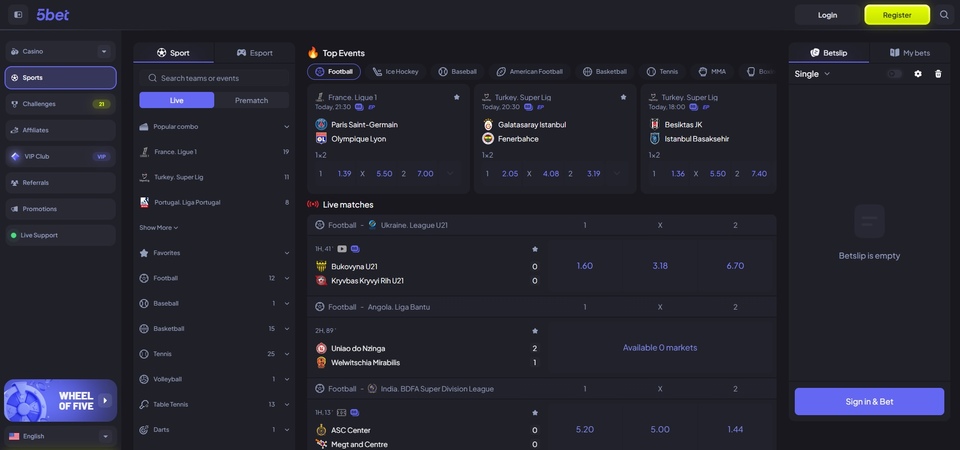Filter top events by American Football
Viewport: 960px width, 450px height.
click(529, 72)
